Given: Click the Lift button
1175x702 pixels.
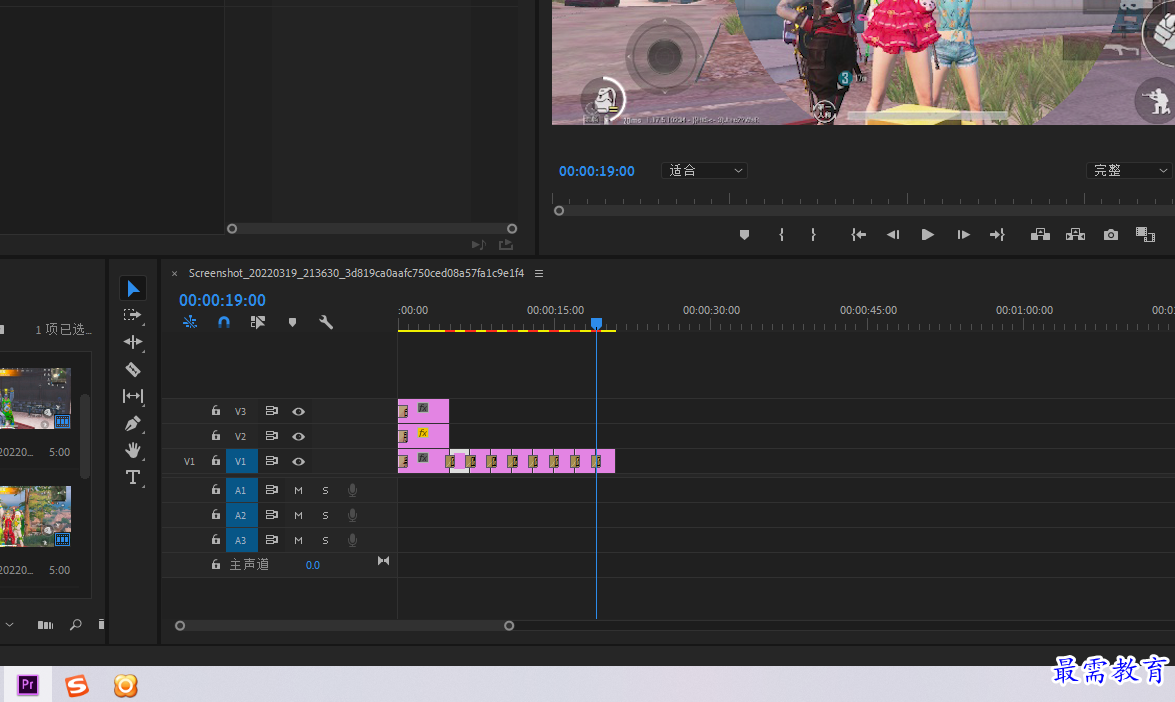Looking at the screenshot, I should (x=1040, y=235).
